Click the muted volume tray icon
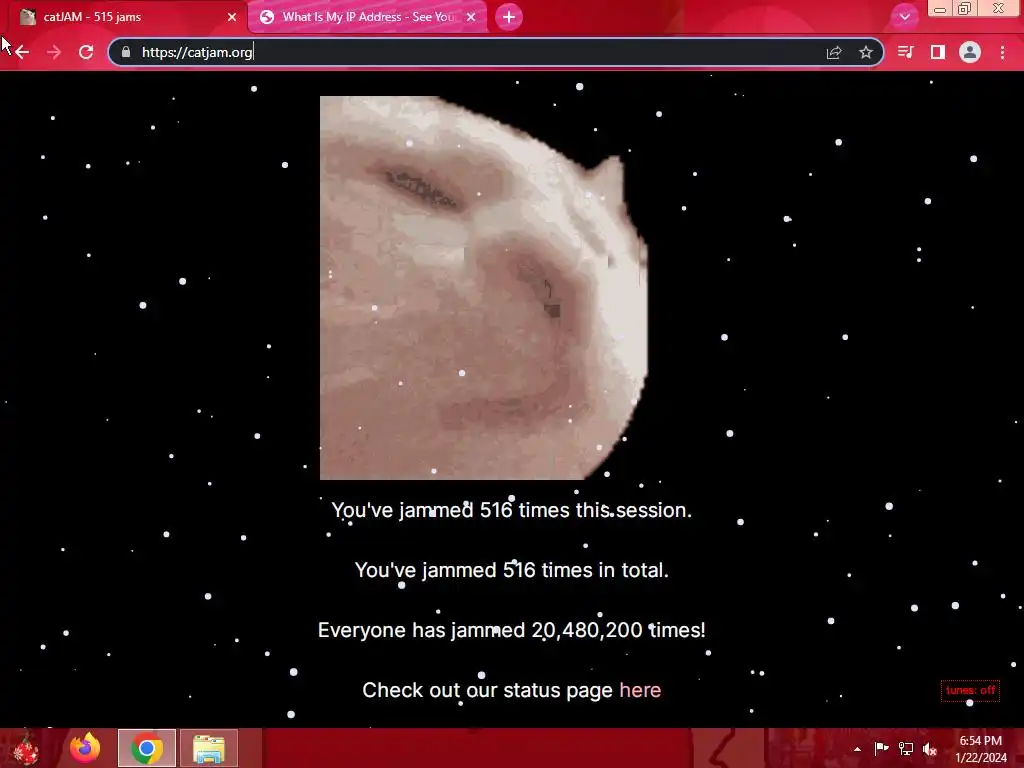Viewport: 1024px width, 768px height. coord(930,749)
